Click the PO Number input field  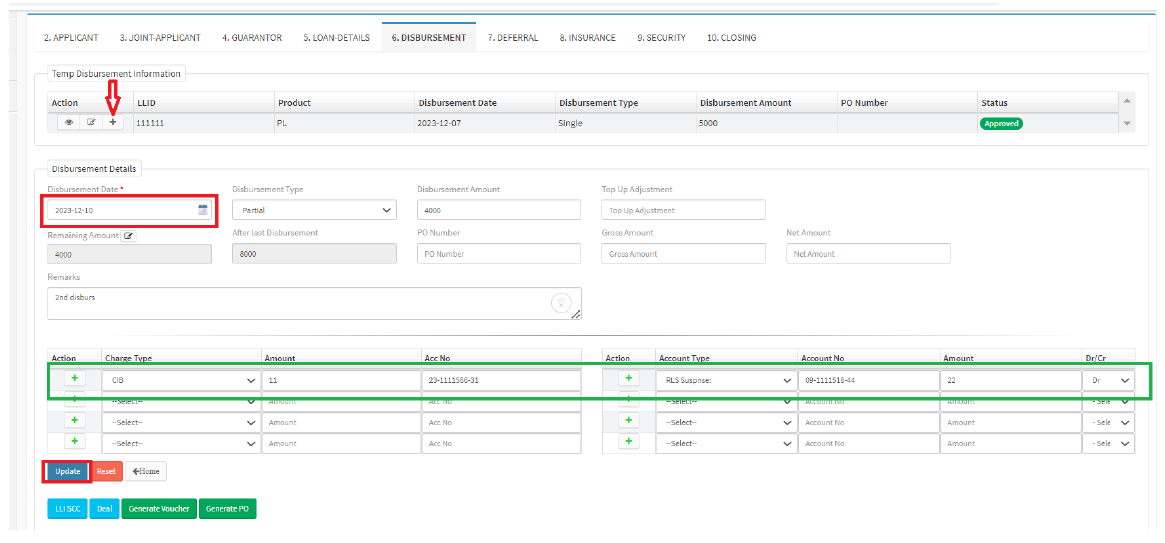coord(498,254)
